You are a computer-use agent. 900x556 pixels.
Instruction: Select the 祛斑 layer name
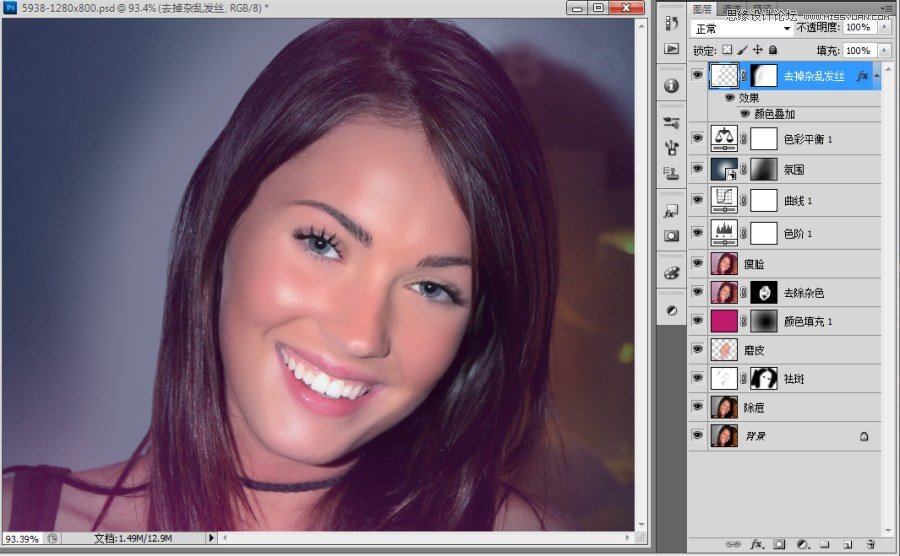[794, 379]
